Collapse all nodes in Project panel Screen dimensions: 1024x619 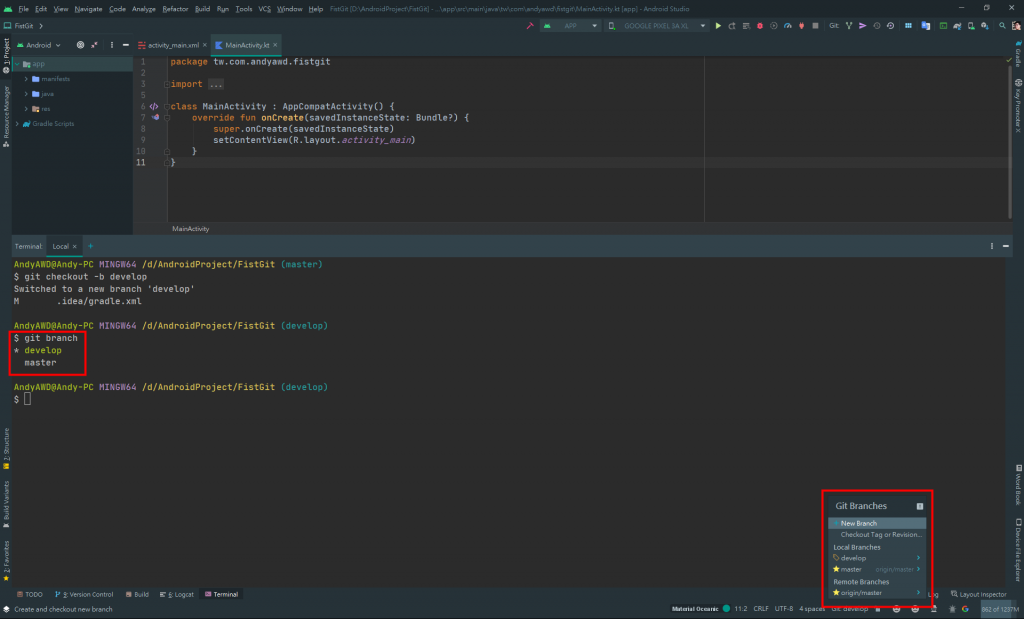[x=95, y=45]
